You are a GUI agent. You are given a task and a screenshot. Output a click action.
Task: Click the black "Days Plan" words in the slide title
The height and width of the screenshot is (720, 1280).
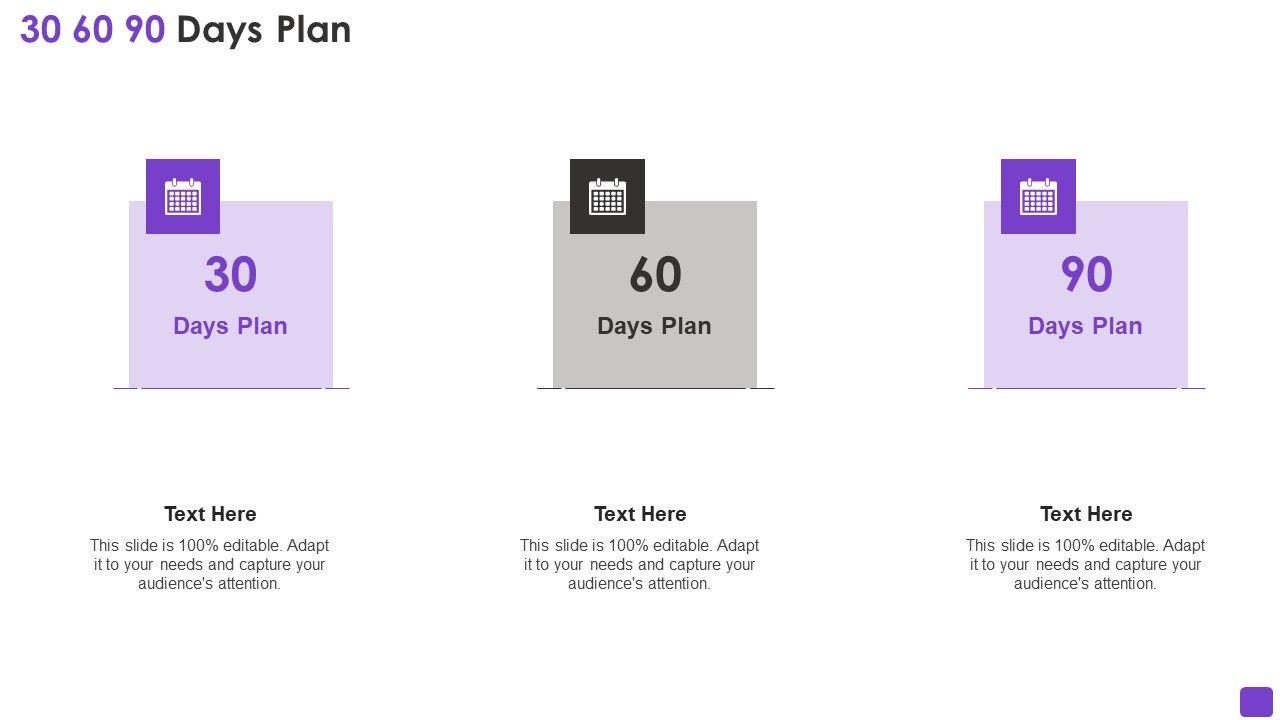point(264,30)
